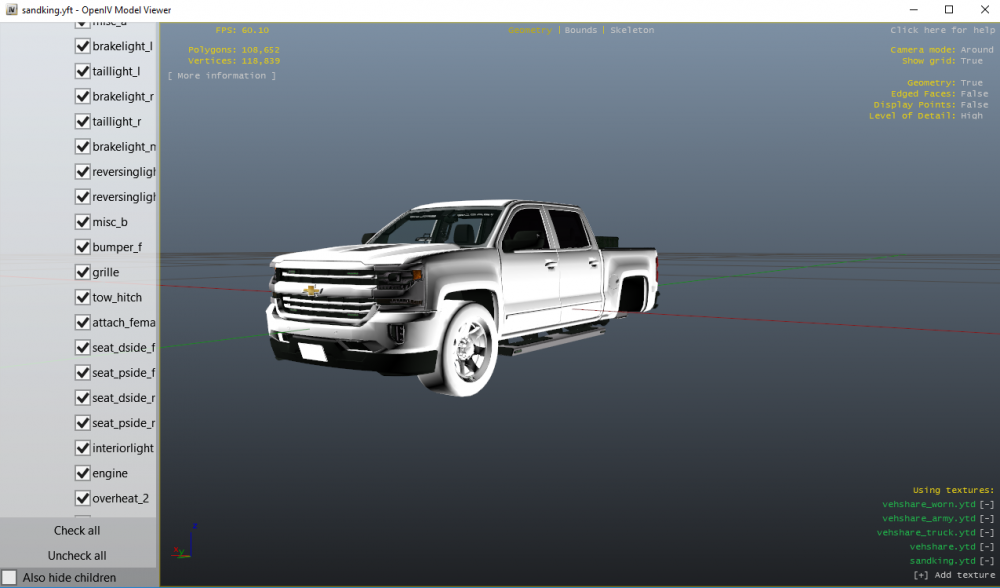Toggle Display Points False option
The image size is (1000, 588).
[x=974, y=105]
